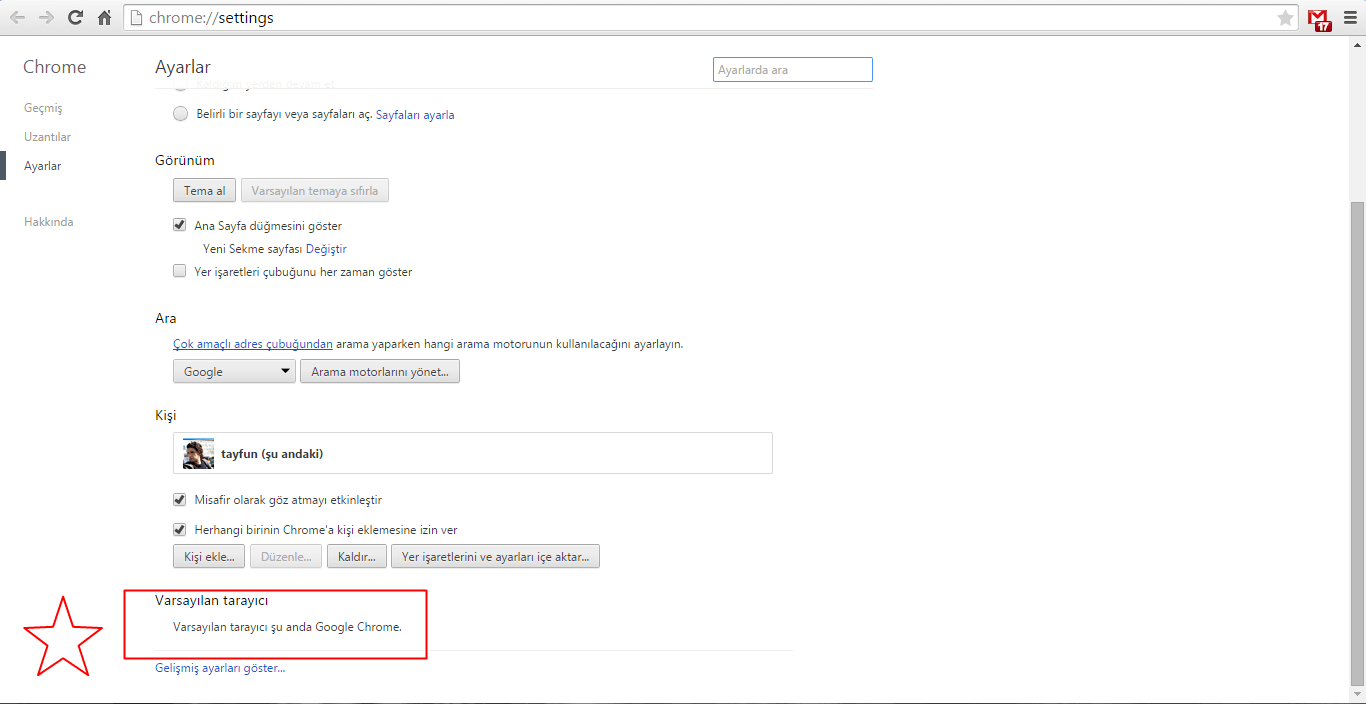Click the 'Kişi' section heading

tap(166, 415)
